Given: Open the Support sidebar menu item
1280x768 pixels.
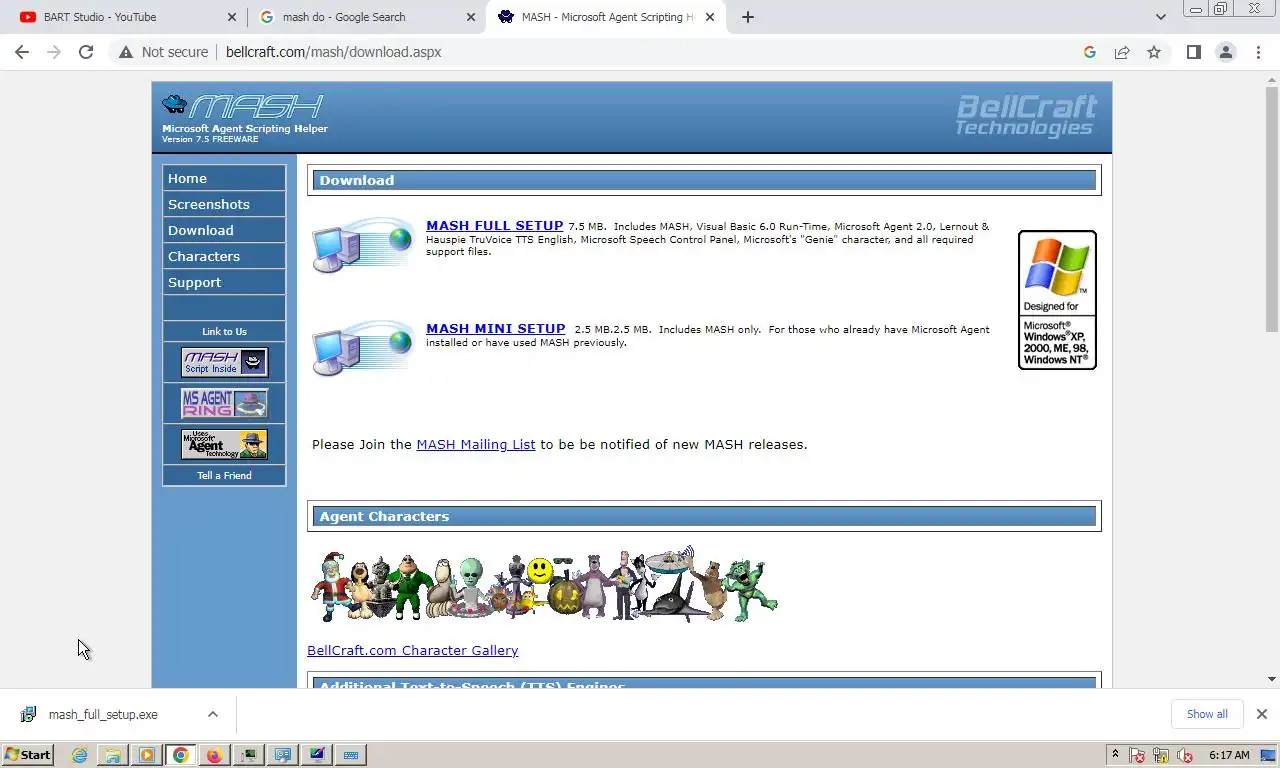Looking at the screenshot, I should tap(224, 282).
